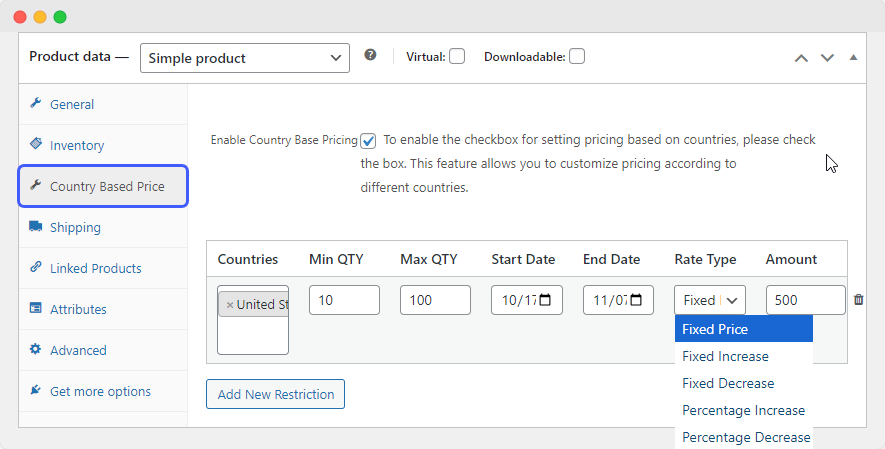885x449 pixels.
Task: Open the Get more options link
Action: pyautogui.click(x=100, y=392)
